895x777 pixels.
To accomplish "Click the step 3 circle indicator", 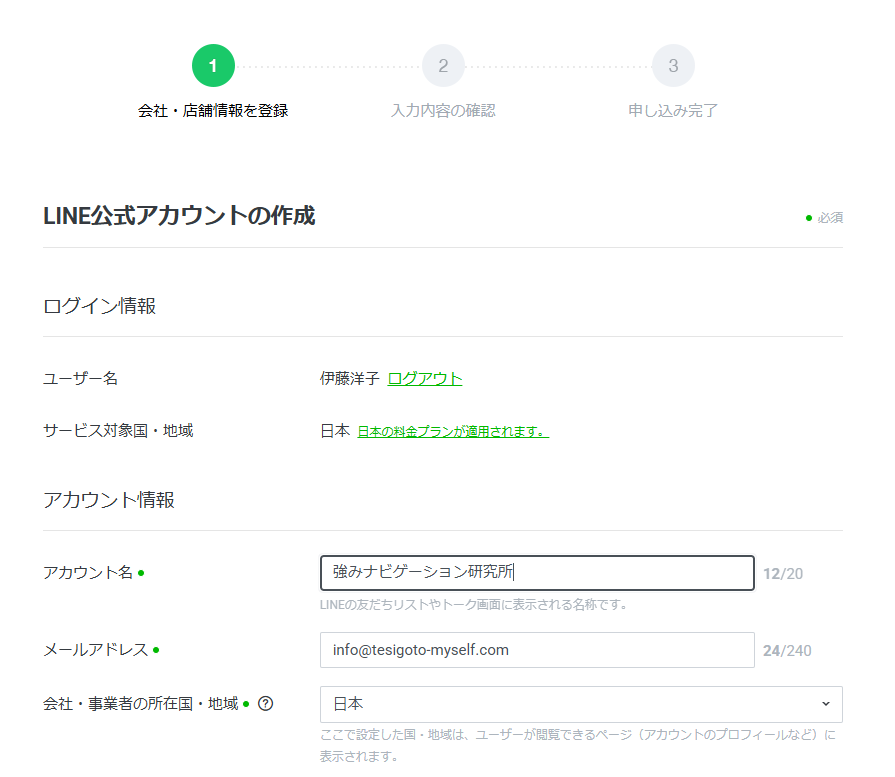I will [x=673, y=66].
